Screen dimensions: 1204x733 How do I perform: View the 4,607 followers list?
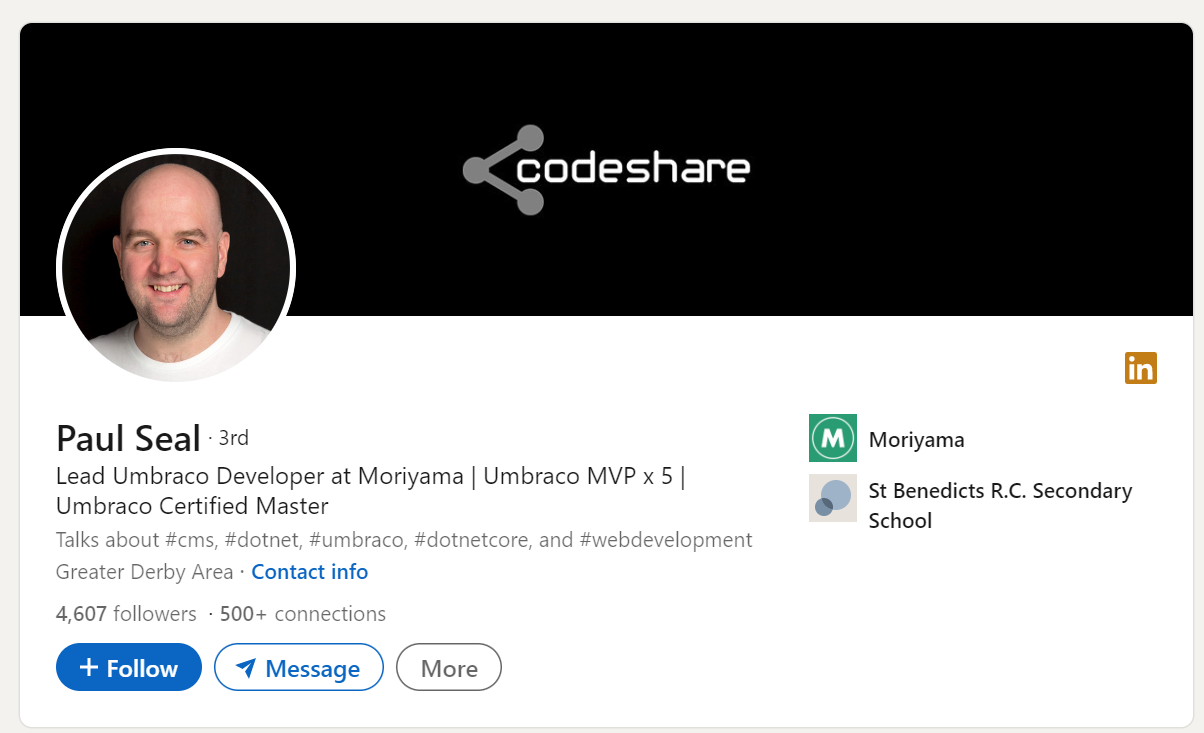click(x=126, y=613)
